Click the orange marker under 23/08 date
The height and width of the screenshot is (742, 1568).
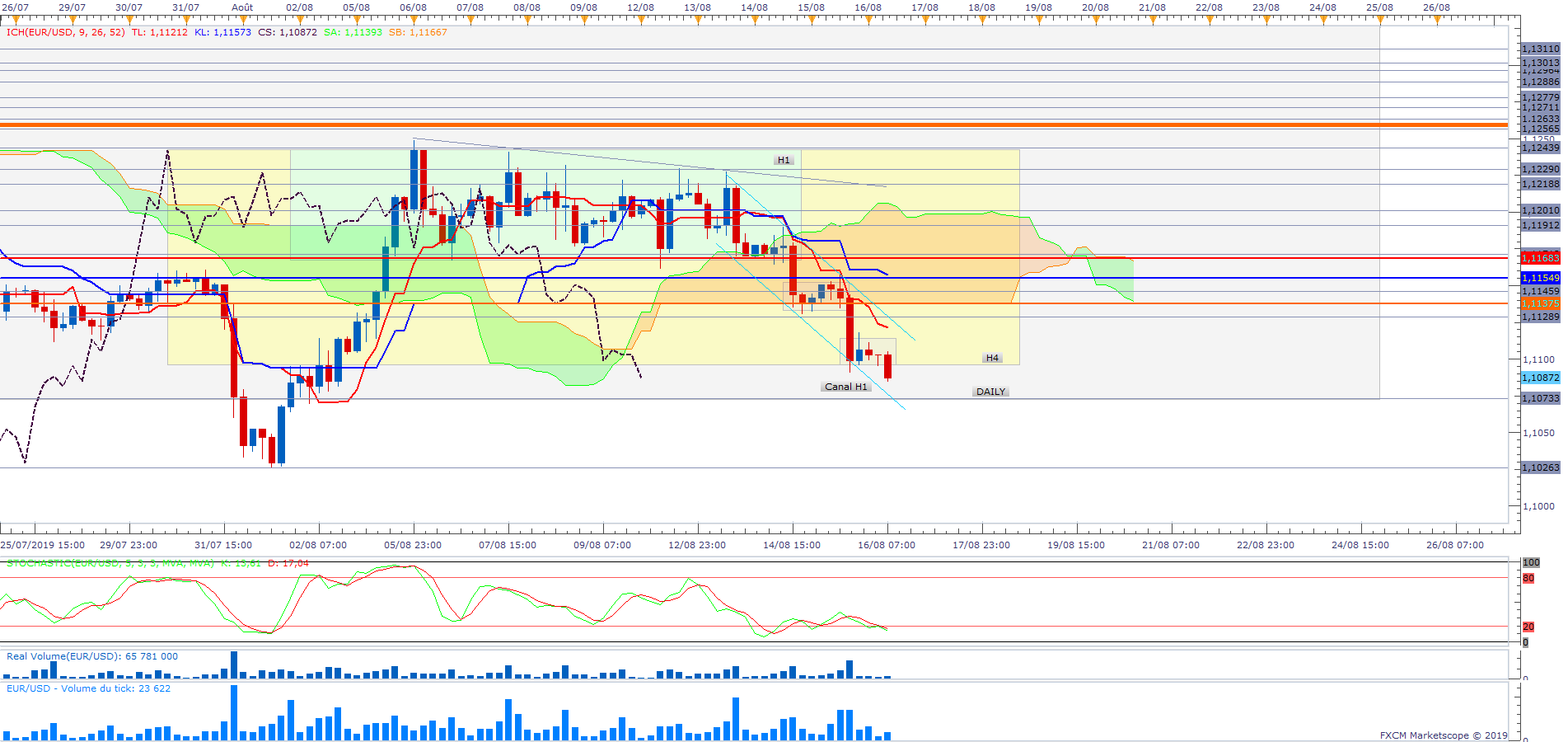[1266, 20]
